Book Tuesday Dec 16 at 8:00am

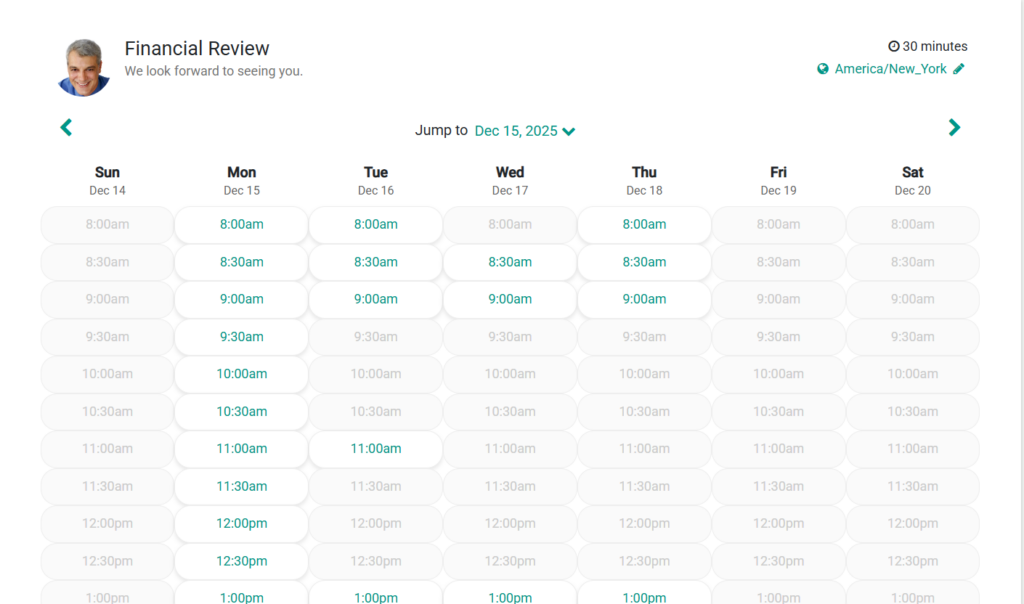pyautogui.click(x=376, y=225)
